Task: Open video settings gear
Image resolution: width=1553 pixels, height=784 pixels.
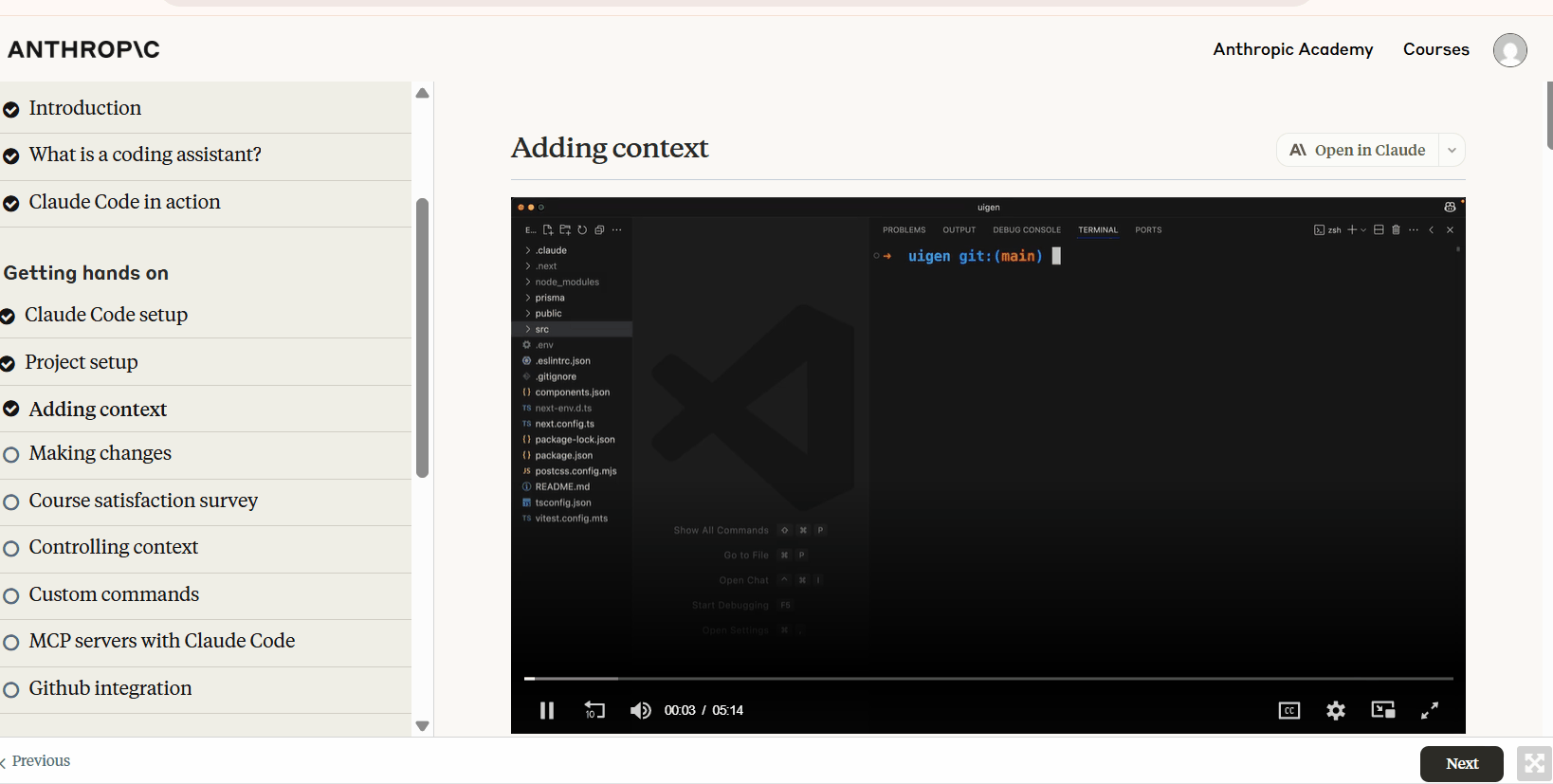Action: click(1336, 710)
